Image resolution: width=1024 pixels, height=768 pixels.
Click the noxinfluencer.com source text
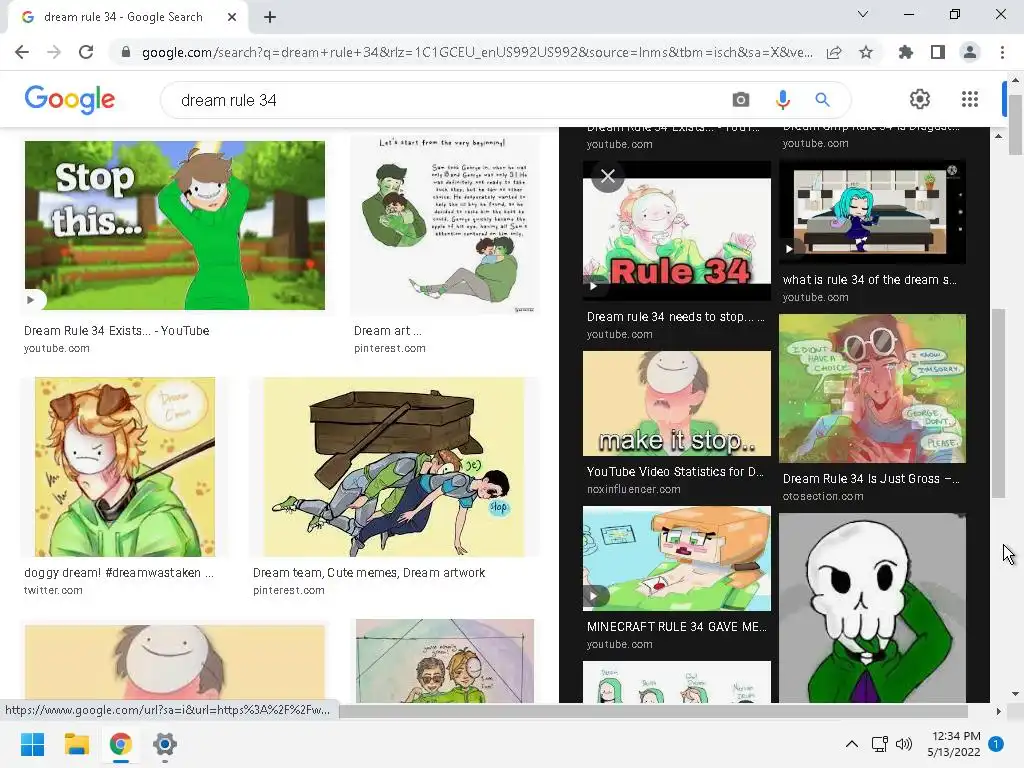pyautogui.click(x=633, y=489)
